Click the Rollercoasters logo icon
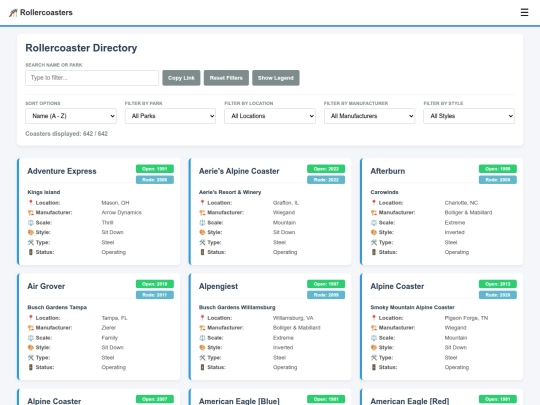The width and height of the screenshot is (540, 405). 13,13
